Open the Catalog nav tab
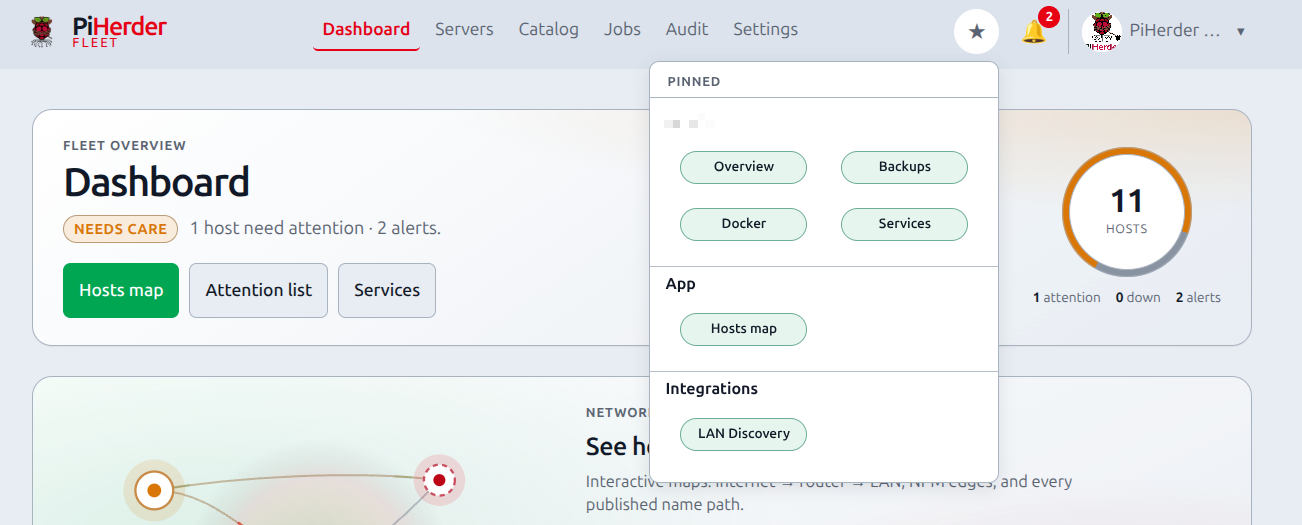This screenshot has height=525, width=1302. coord(548,29)
